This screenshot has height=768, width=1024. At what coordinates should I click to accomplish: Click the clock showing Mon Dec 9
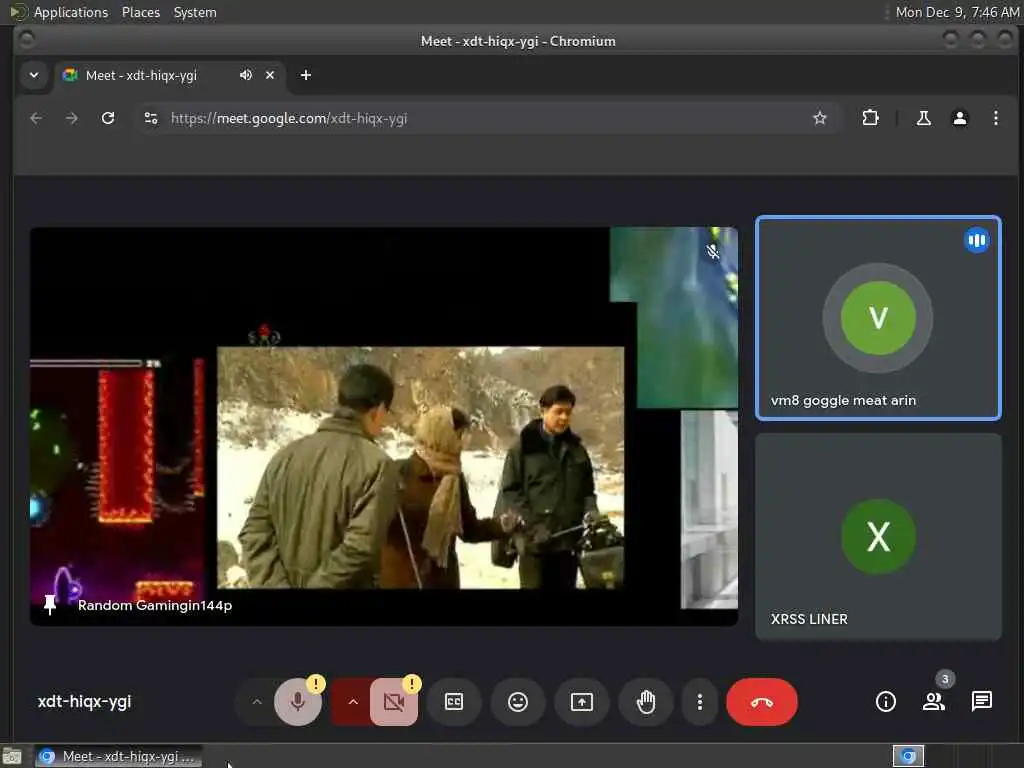click(x=957, y=12)
